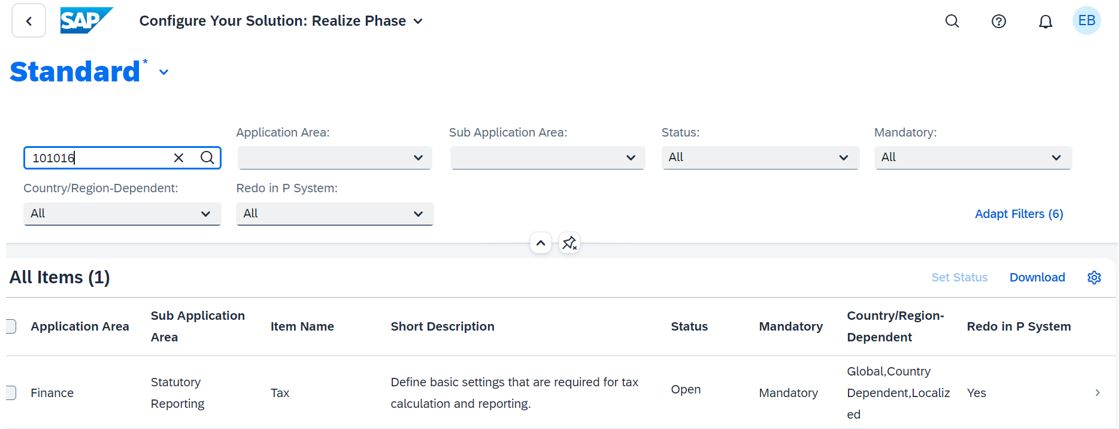This screenshot has height=429, width=1119.
Task: Click the SAP logo
Action: pyautogui.click(x=86, y=21)
